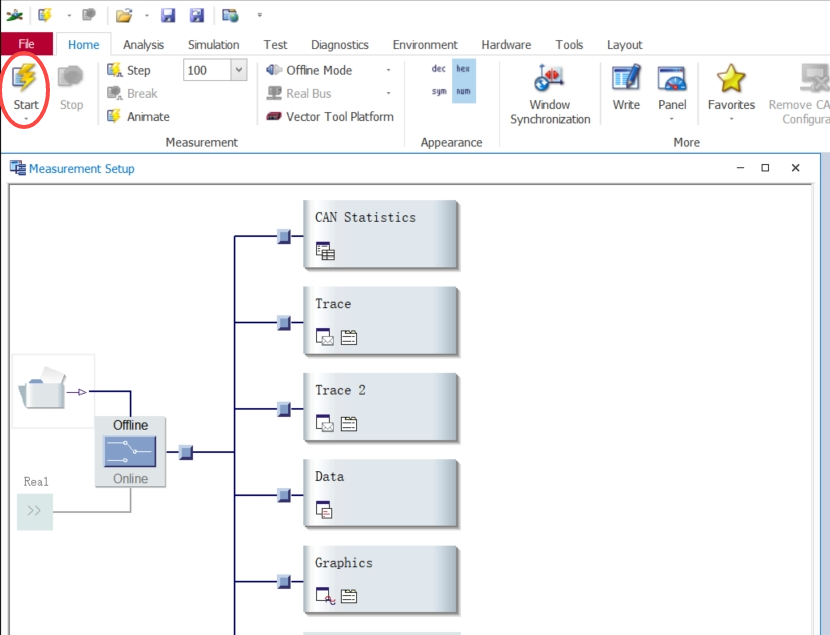Toggle sym symbolic display mode
Viewport: 830px width, 635px height.
point(439,92)
